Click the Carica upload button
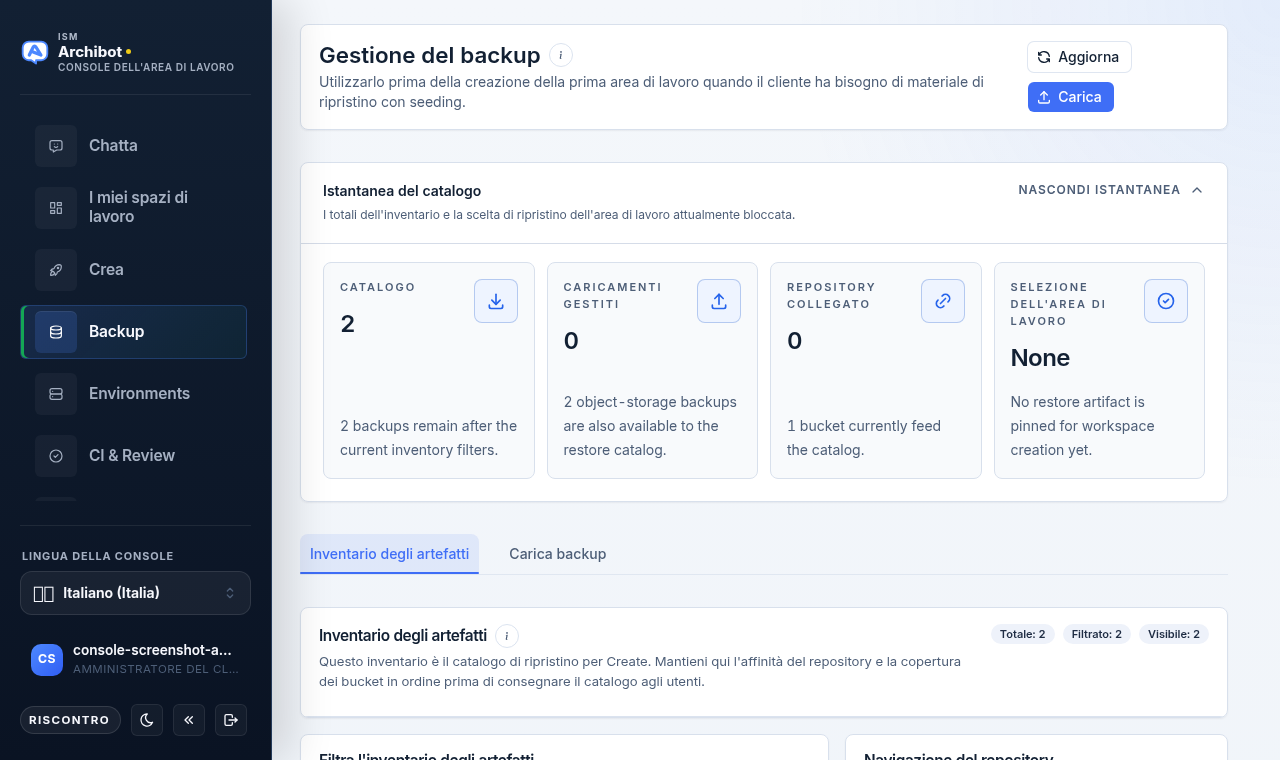The image size is (1280, 760). point(1070,97)
